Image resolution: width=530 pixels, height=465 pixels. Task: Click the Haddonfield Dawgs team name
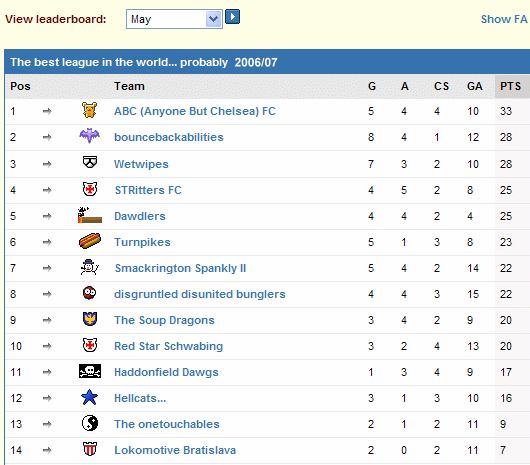166,372
